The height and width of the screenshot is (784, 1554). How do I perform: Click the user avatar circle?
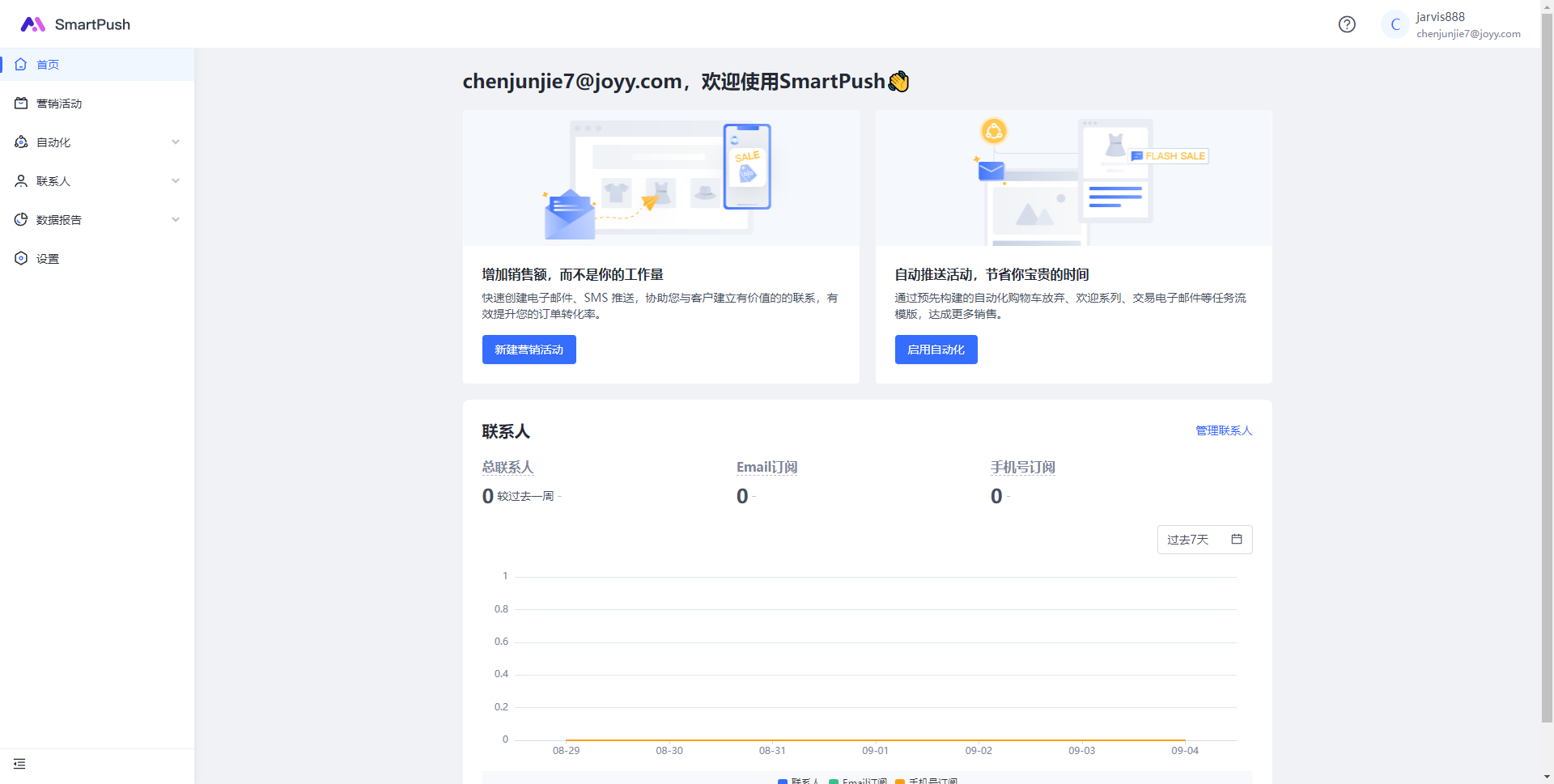click(x=1395, y=24)
